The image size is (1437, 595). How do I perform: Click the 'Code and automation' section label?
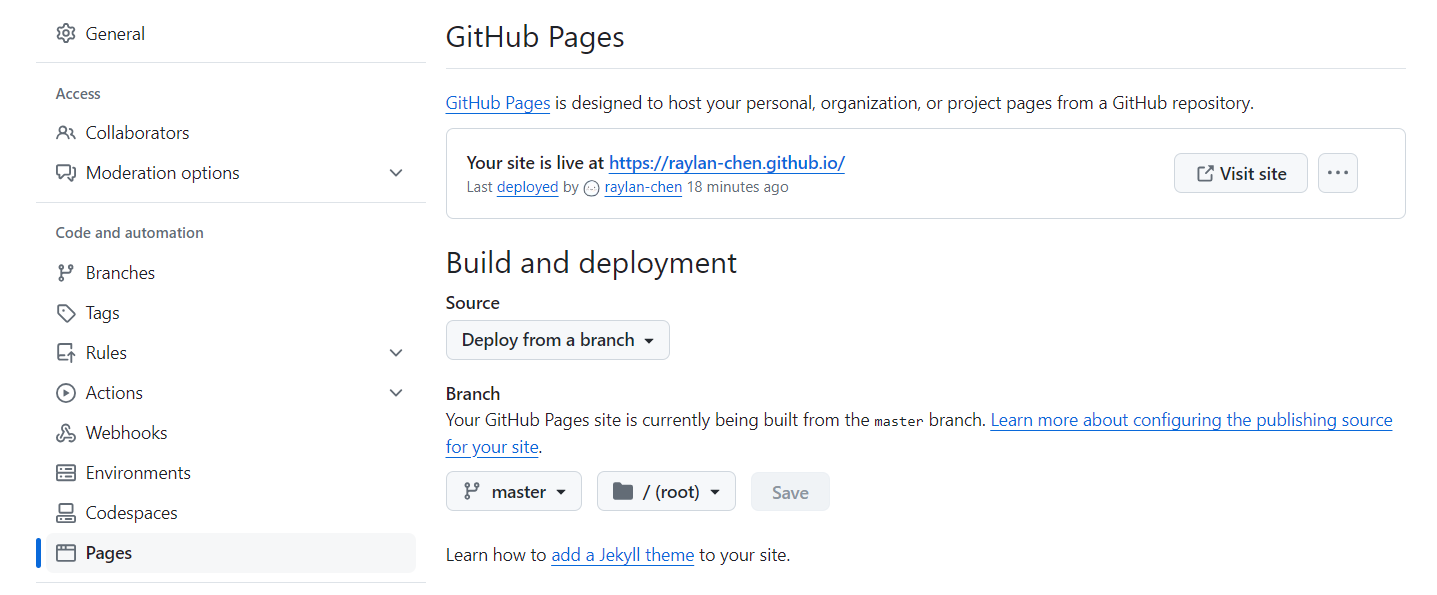[x=130, y=233]
